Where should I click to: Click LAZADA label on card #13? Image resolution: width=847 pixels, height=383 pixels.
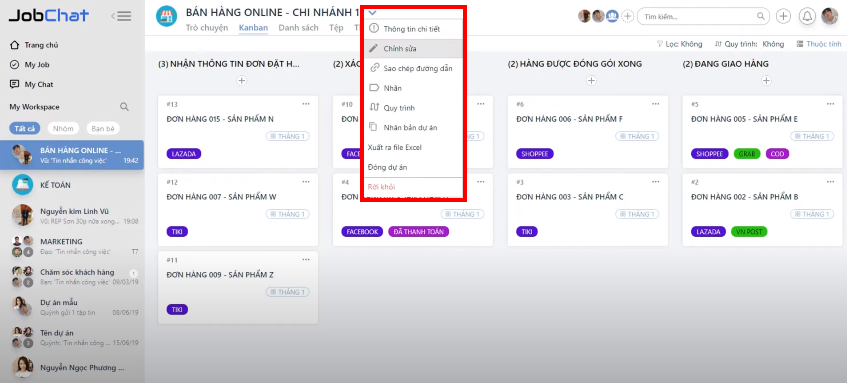[x=184, y=154]
